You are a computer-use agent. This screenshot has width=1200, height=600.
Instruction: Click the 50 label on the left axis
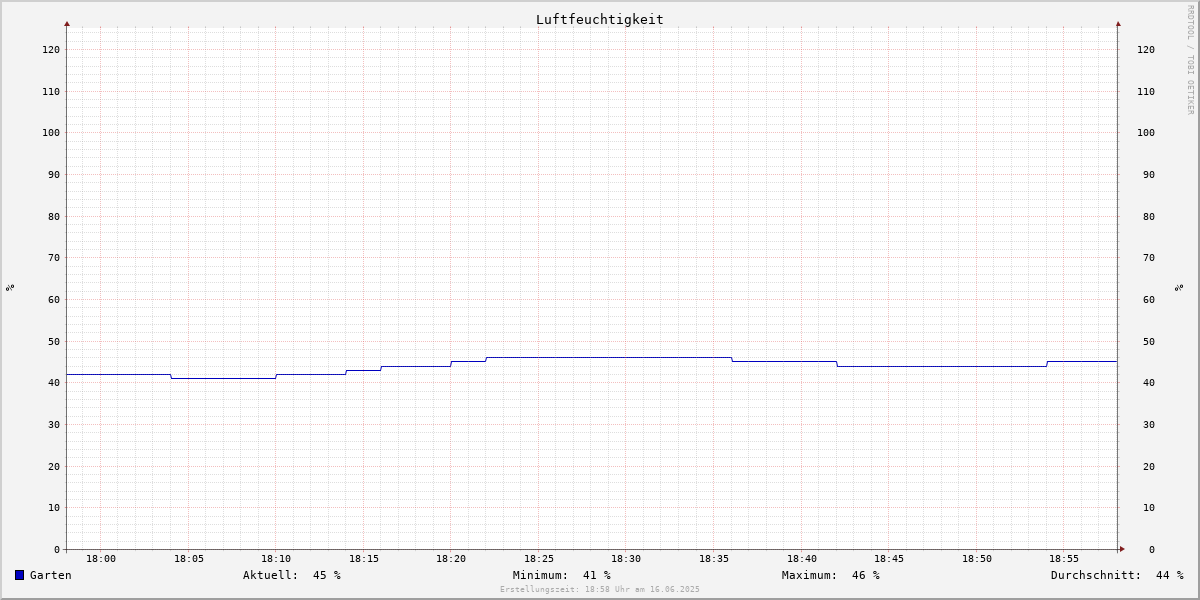(54, 341)
